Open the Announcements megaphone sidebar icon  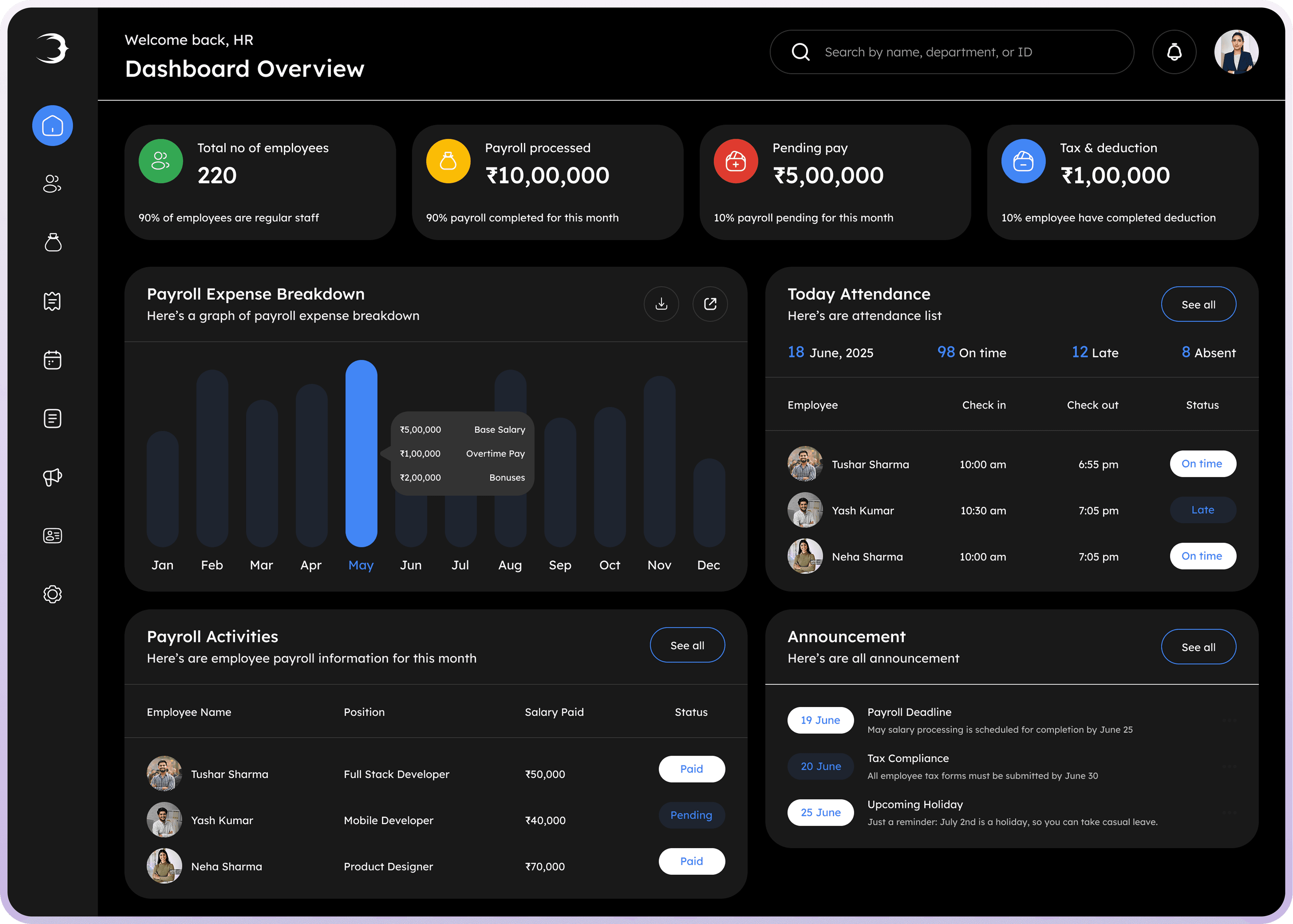tap(52, 477)
